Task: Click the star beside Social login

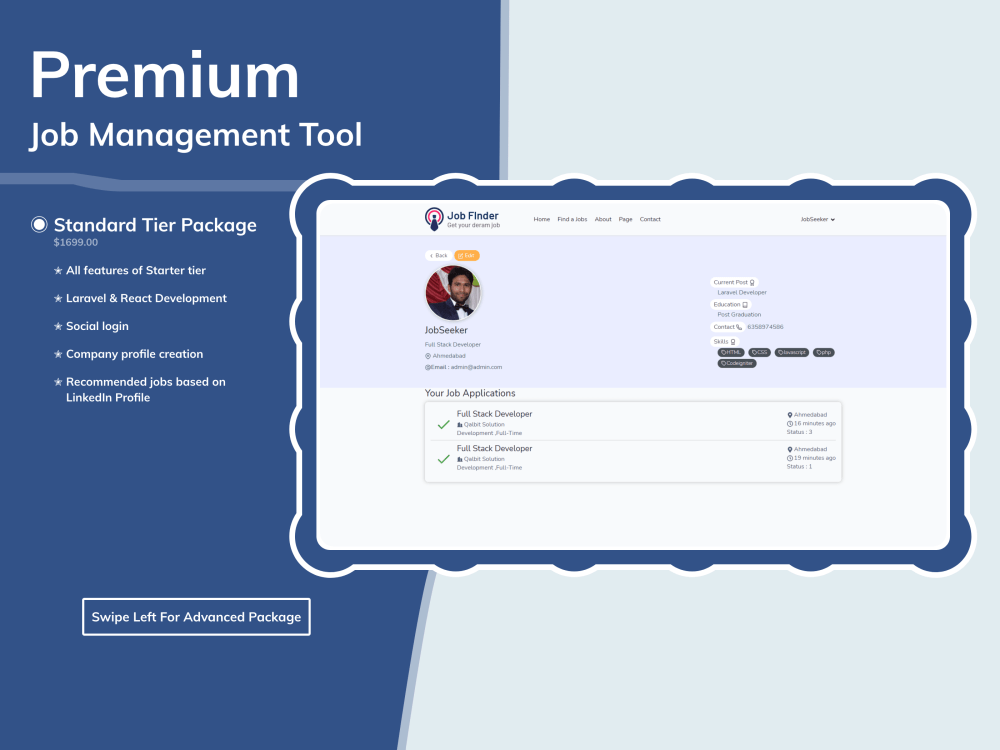Action: coord(58,327)
